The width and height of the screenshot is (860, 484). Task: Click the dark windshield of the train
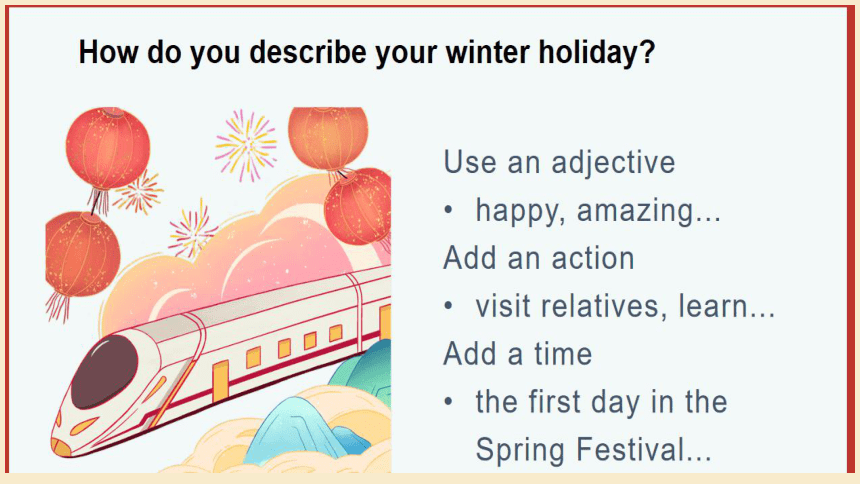pos(104,372)
